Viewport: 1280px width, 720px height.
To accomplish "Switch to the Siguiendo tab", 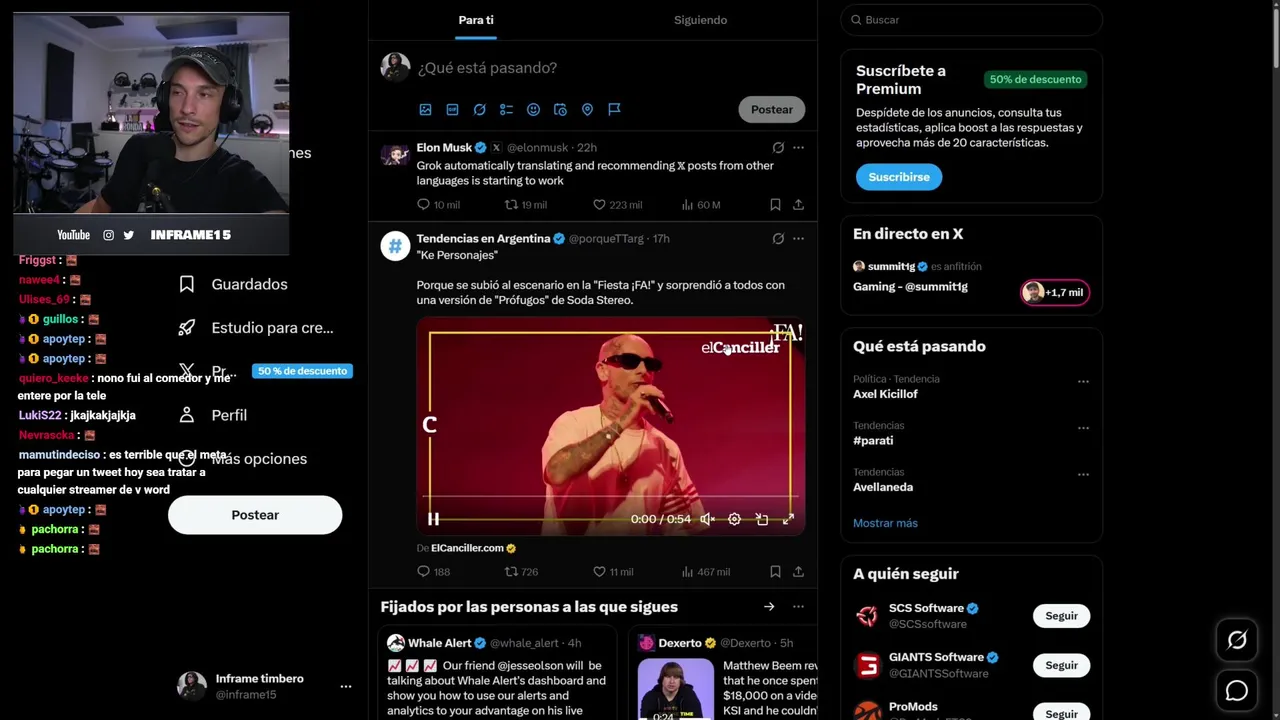I will [700, 20].
